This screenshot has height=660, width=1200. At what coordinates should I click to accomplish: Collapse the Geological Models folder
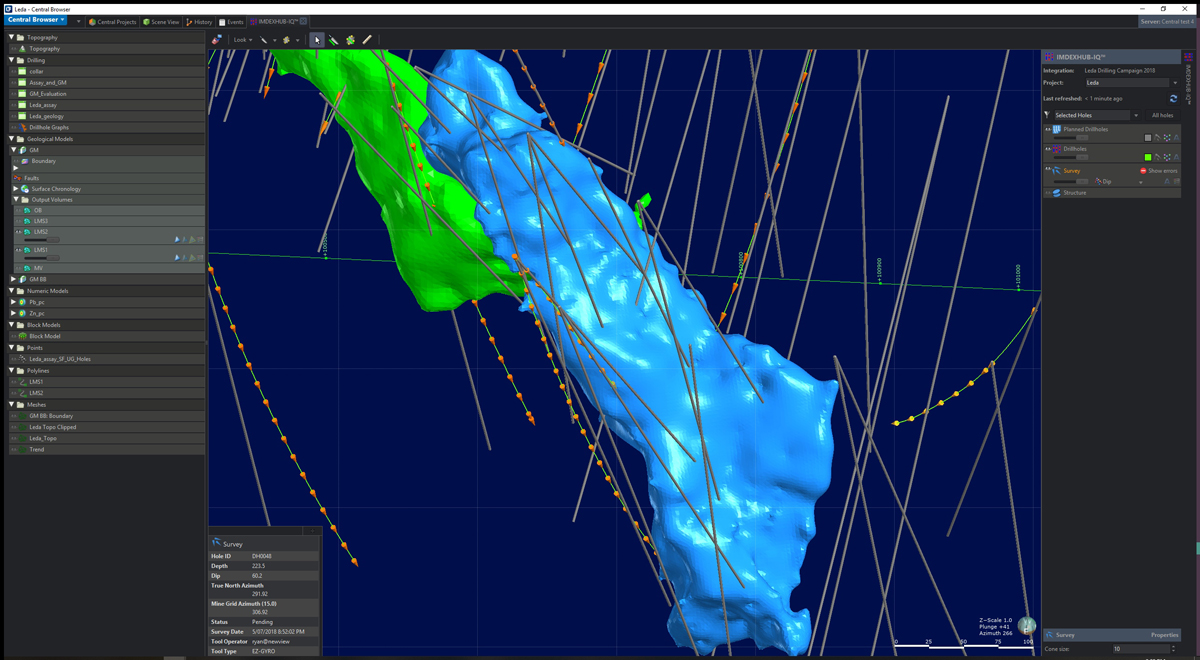[x=12, y=139]
